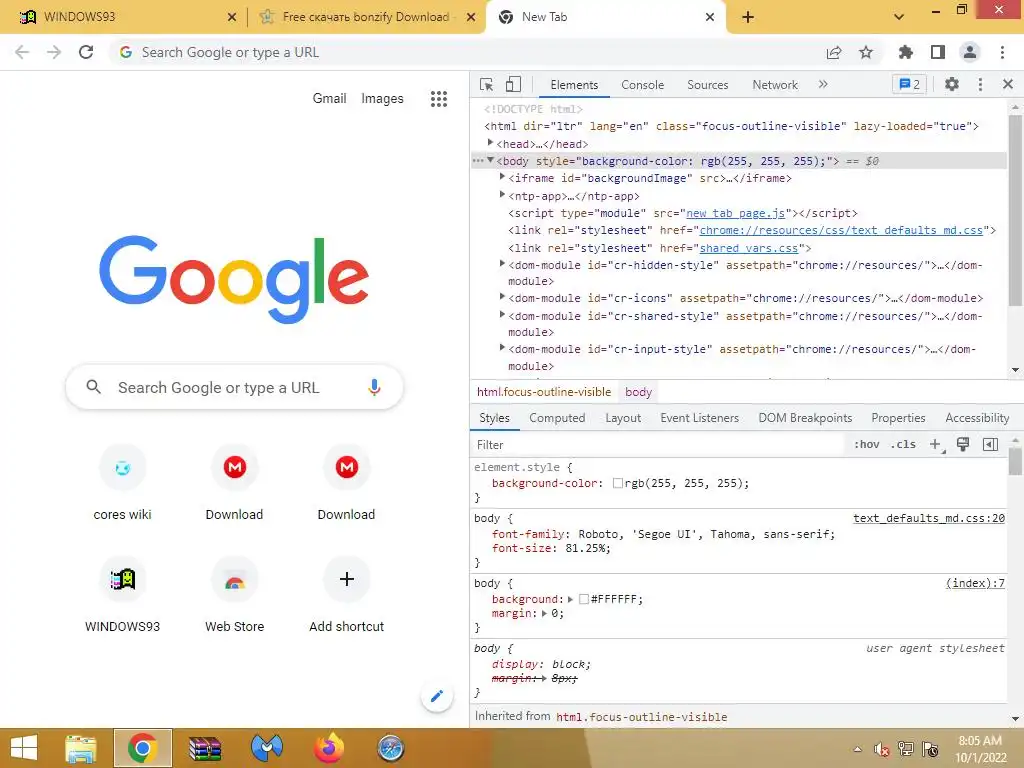This screenshot has height=768, width=1024.
Task: Open text_defaults_md.css:20 source location
Action: pyautogui.click(x=929, y=518)
